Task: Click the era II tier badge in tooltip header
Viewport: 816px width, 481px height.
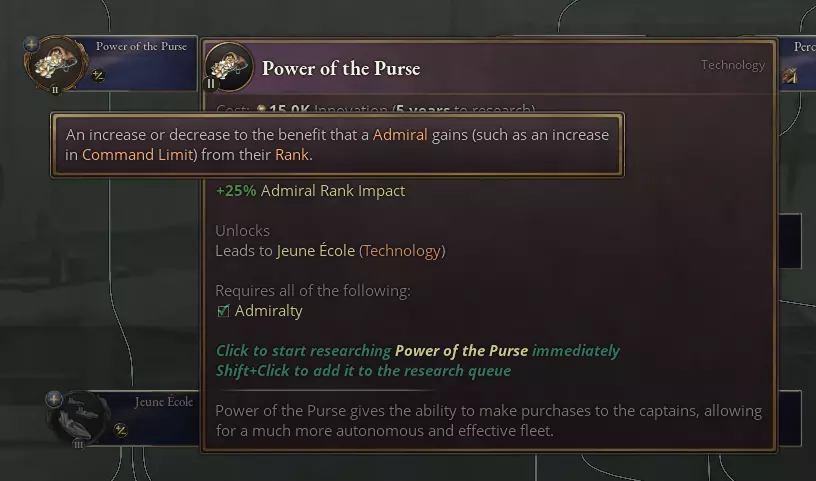Action: click(211, 84)
